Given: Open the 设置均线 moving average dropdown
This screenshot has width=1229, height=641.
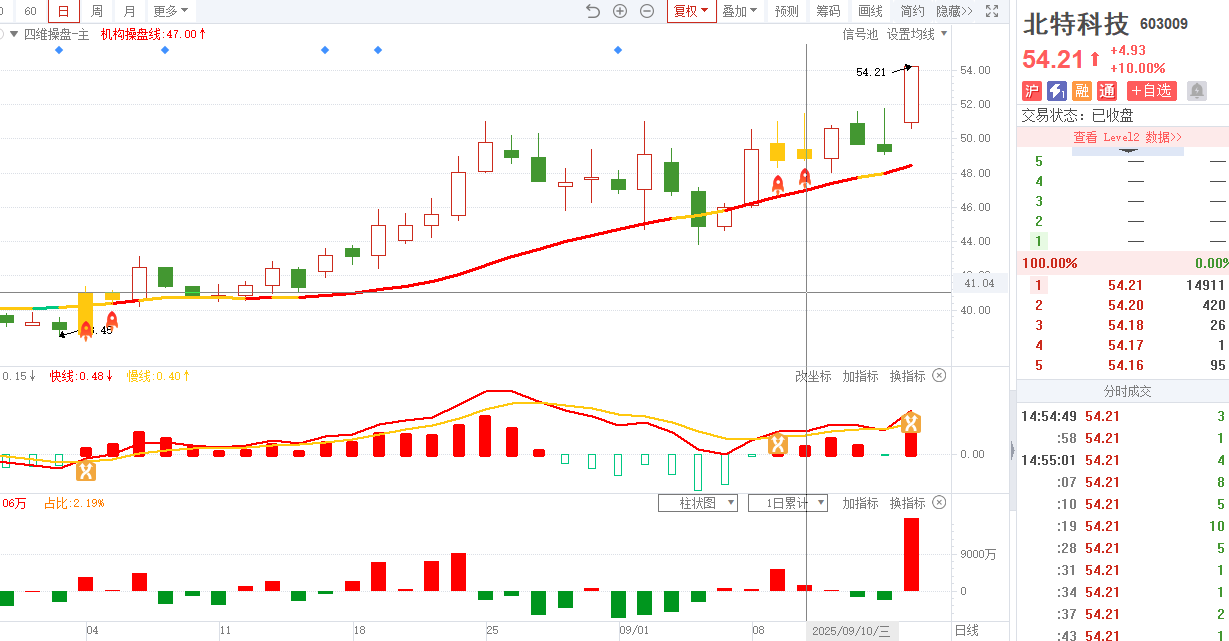Looking at the screenshot, I should click(917, 34).
